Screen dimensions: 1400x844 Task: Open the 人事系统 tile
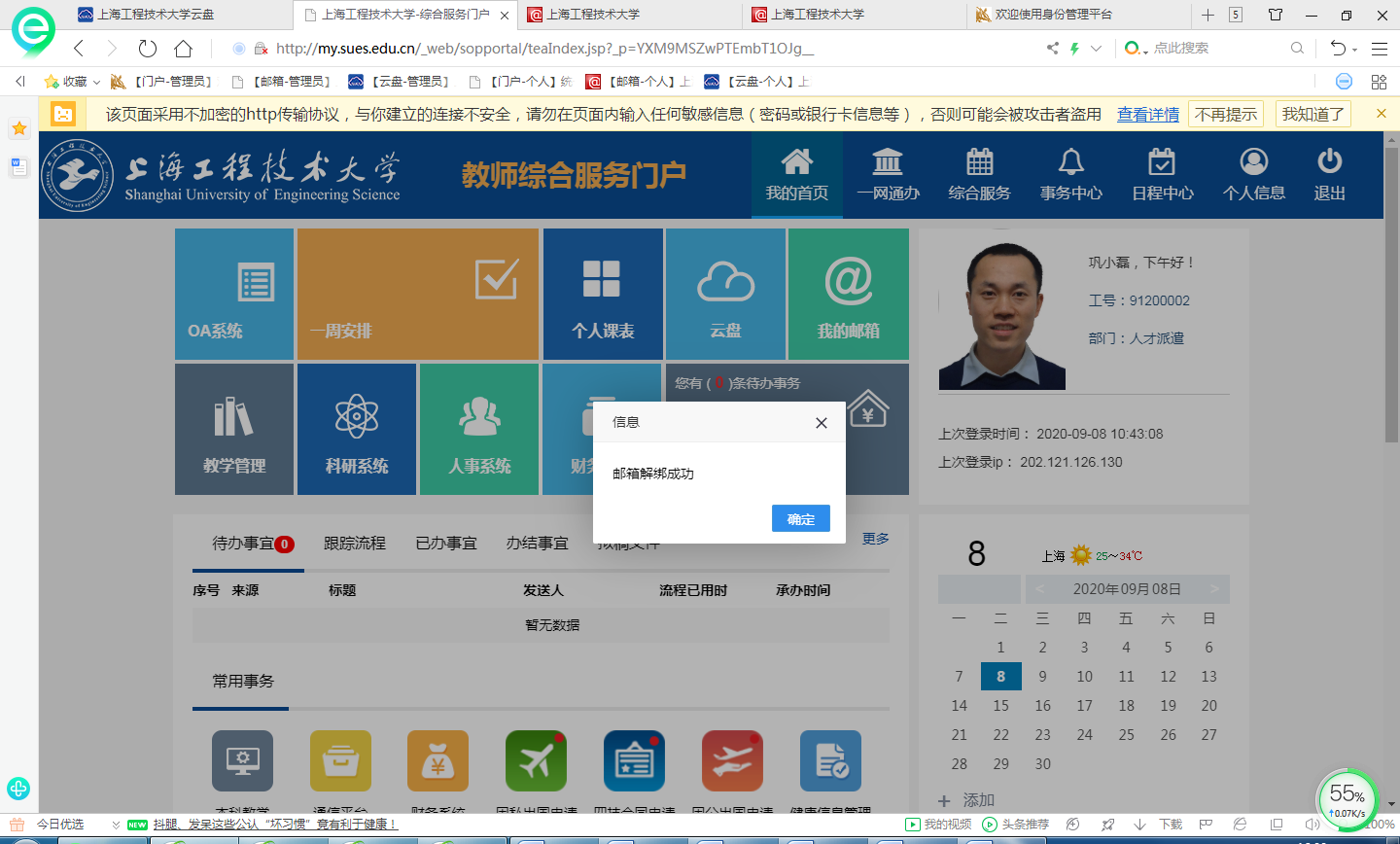[479, 429]
